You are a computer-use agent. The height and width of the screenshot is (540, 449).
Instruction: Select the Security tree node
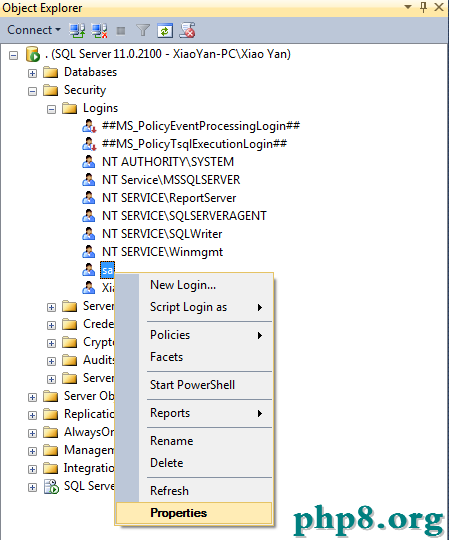(85, 90)
